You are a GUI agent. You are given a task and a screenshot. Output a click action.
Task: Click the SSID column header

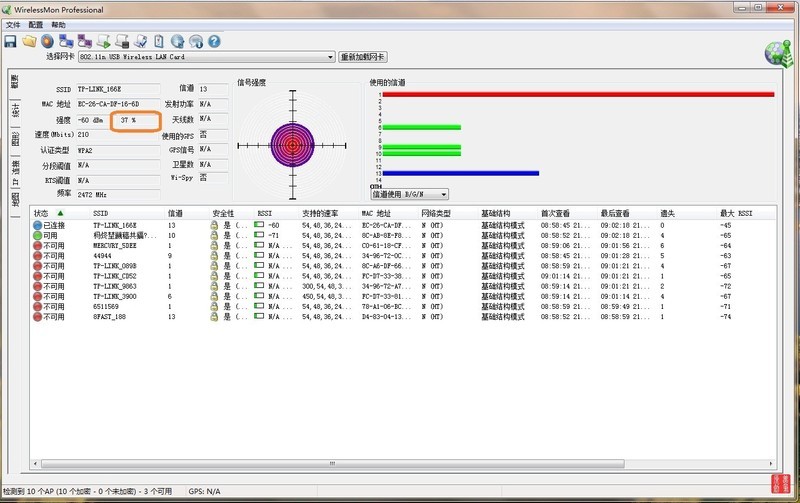pos(100,213)
